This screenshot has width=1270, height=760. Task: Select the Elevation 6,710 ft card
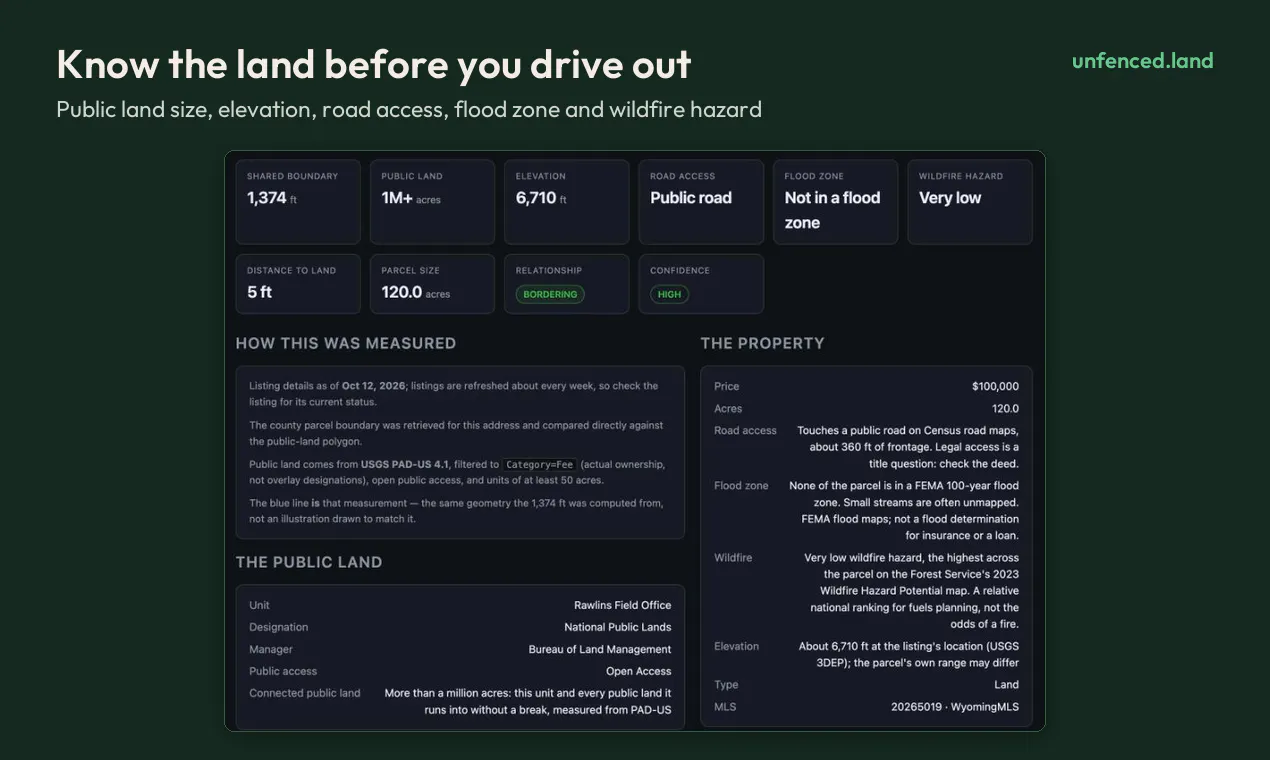pos(566,202)
